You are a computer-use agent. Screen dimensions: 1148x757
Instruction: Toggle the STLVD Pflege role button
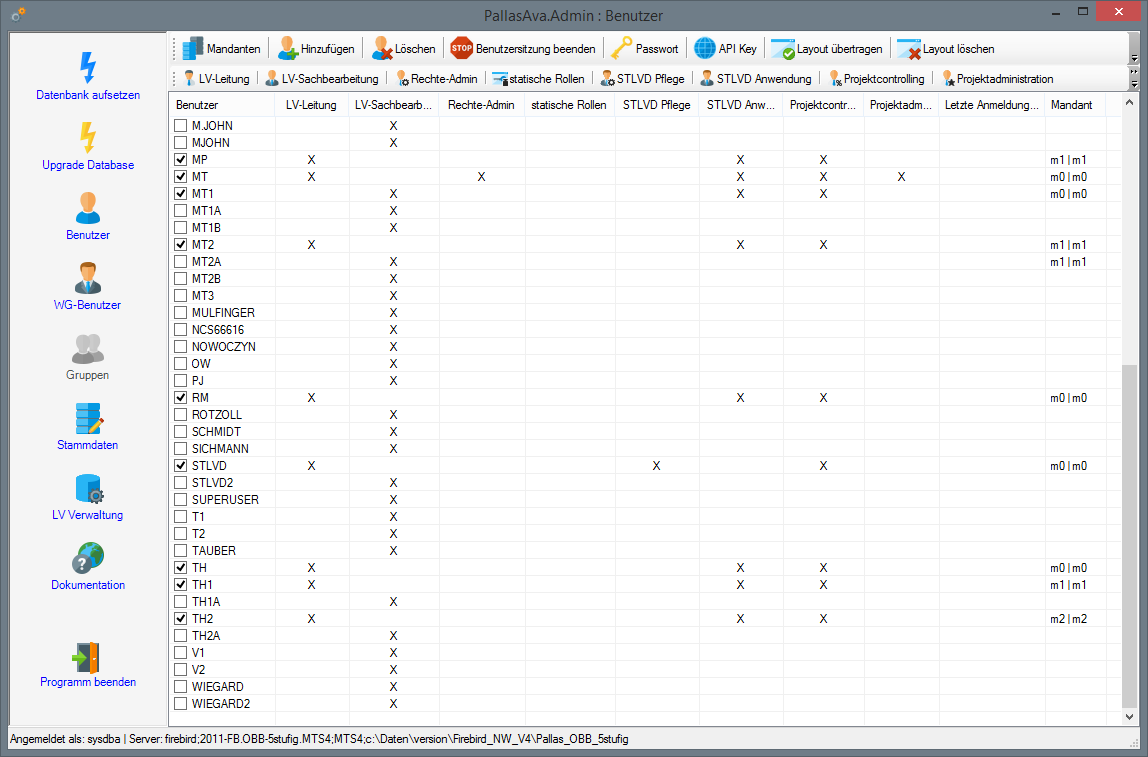[642, 78]
